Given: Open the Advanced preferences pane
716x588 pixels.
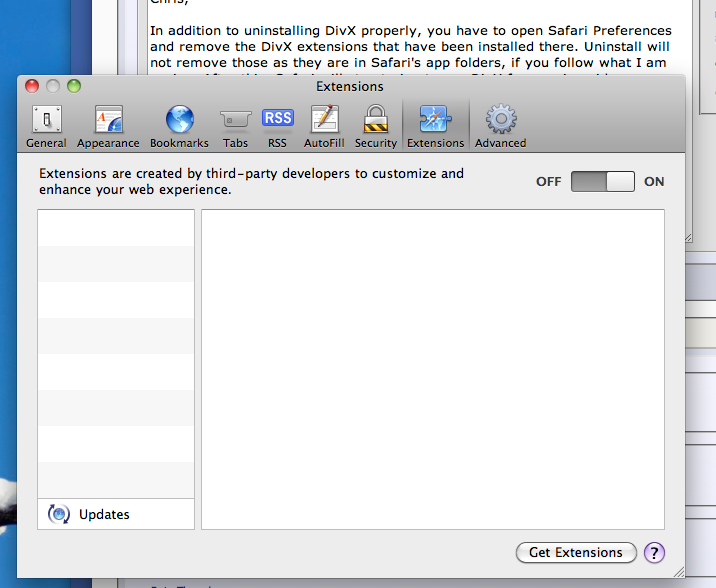Looking at the screenshot, I should 500,126.
